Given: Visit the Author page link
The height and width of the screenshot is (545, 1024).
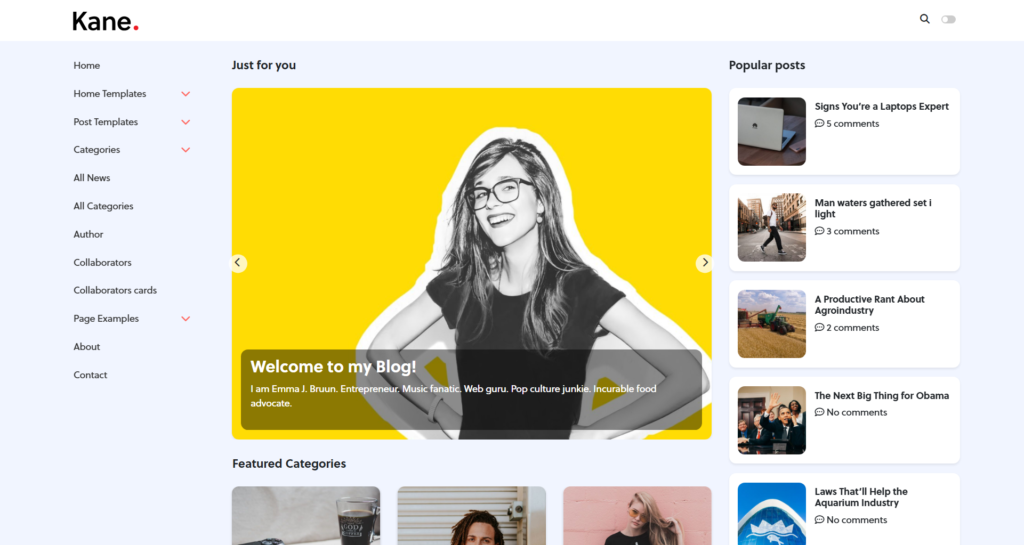Looking at the screenshot, I should 88,234.
